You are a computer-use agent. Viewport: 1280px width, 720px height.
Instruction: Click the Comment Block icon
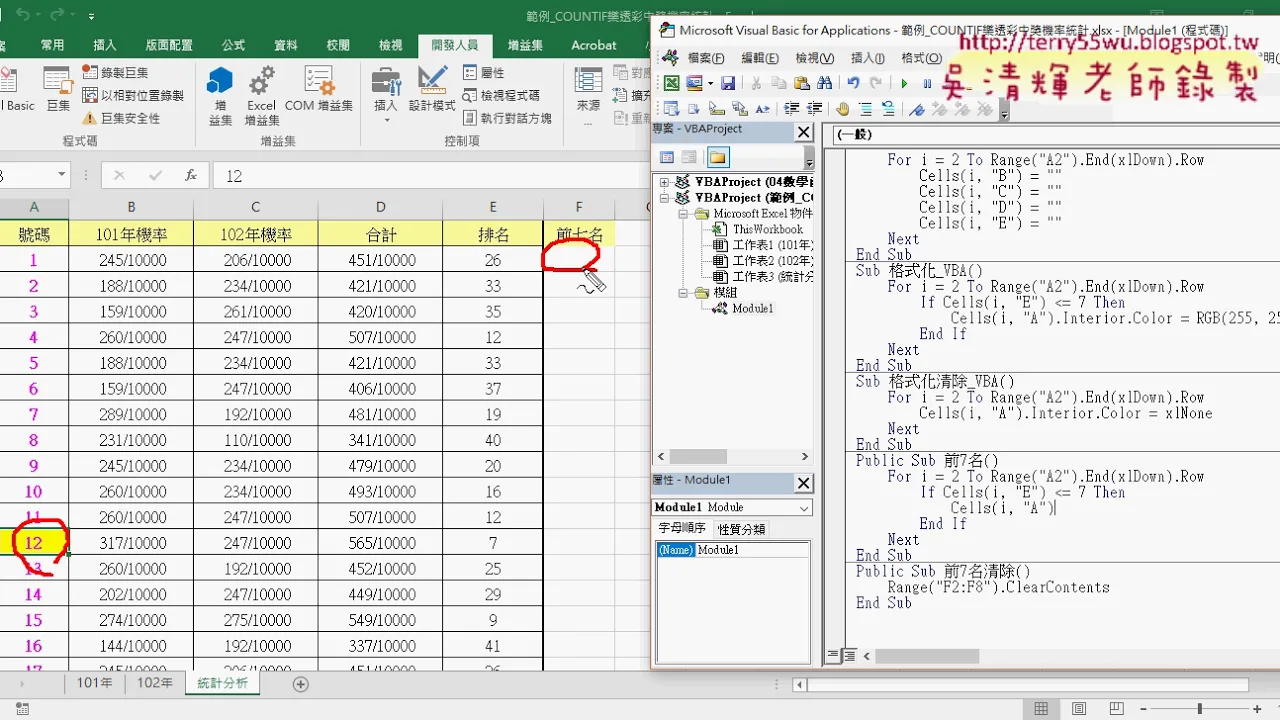click(865, 108)
